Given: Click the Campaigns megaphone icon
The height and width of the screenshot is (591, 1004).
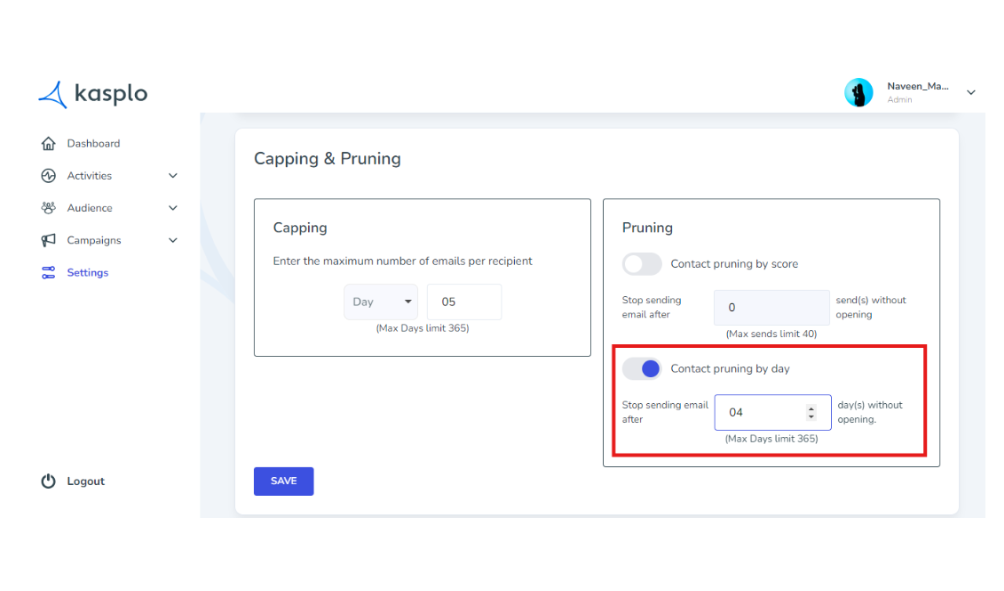Looking at the screenshot, I should pyautogui.click(x=48, y=240).
